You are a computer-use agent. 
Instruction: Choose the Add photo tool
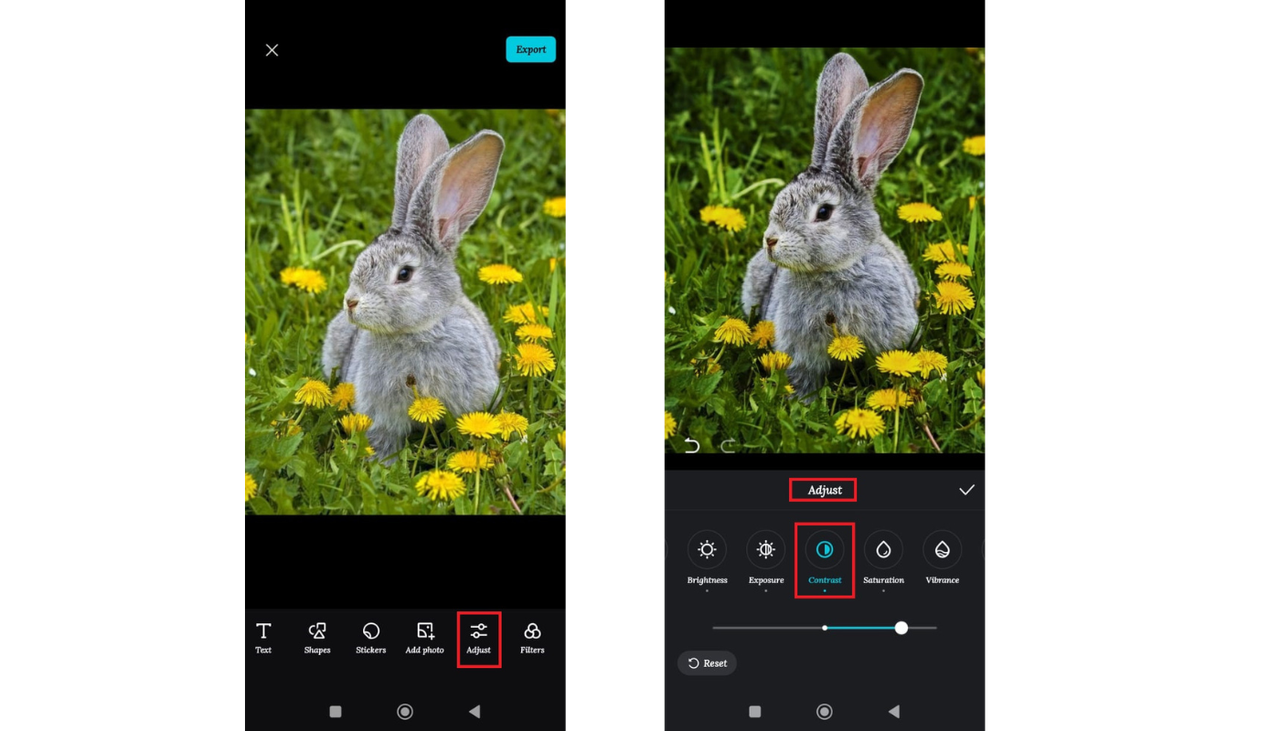click(x=425, y=638)
